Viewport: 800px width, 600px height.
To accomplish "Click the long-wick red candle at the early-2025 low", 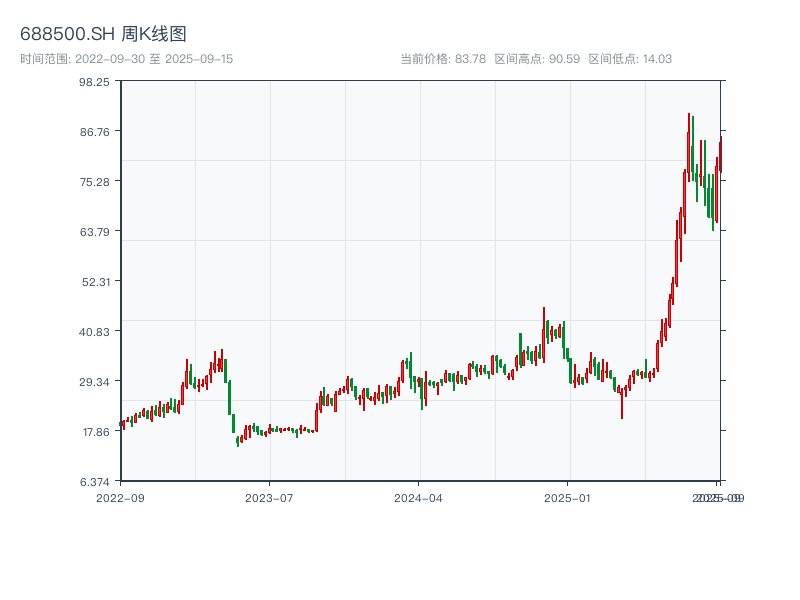I will point(622,406).
